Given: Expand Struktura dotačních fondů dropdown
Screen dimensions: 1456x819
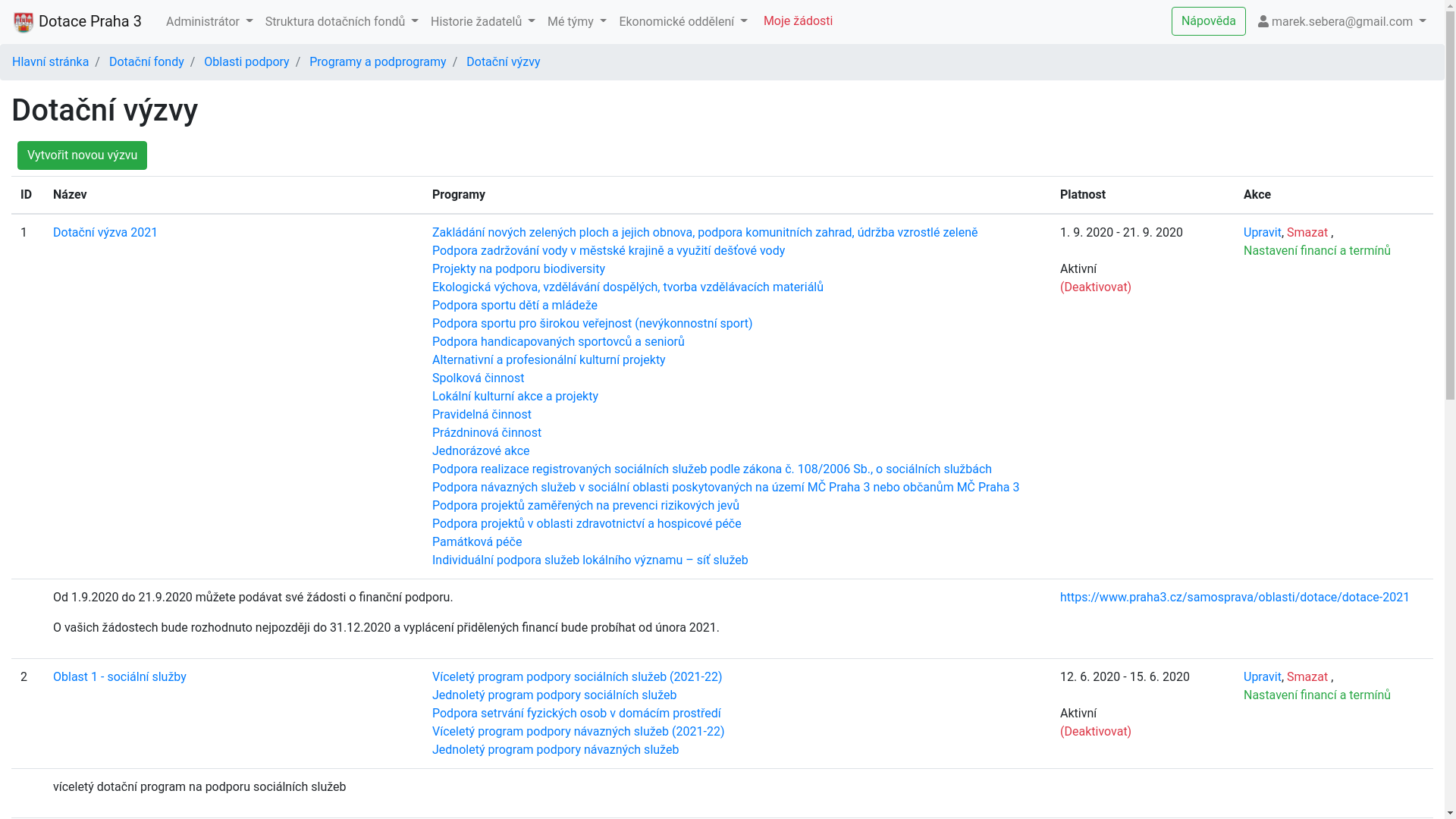Looking at the screenshot, I should click(x=341, y=22).
